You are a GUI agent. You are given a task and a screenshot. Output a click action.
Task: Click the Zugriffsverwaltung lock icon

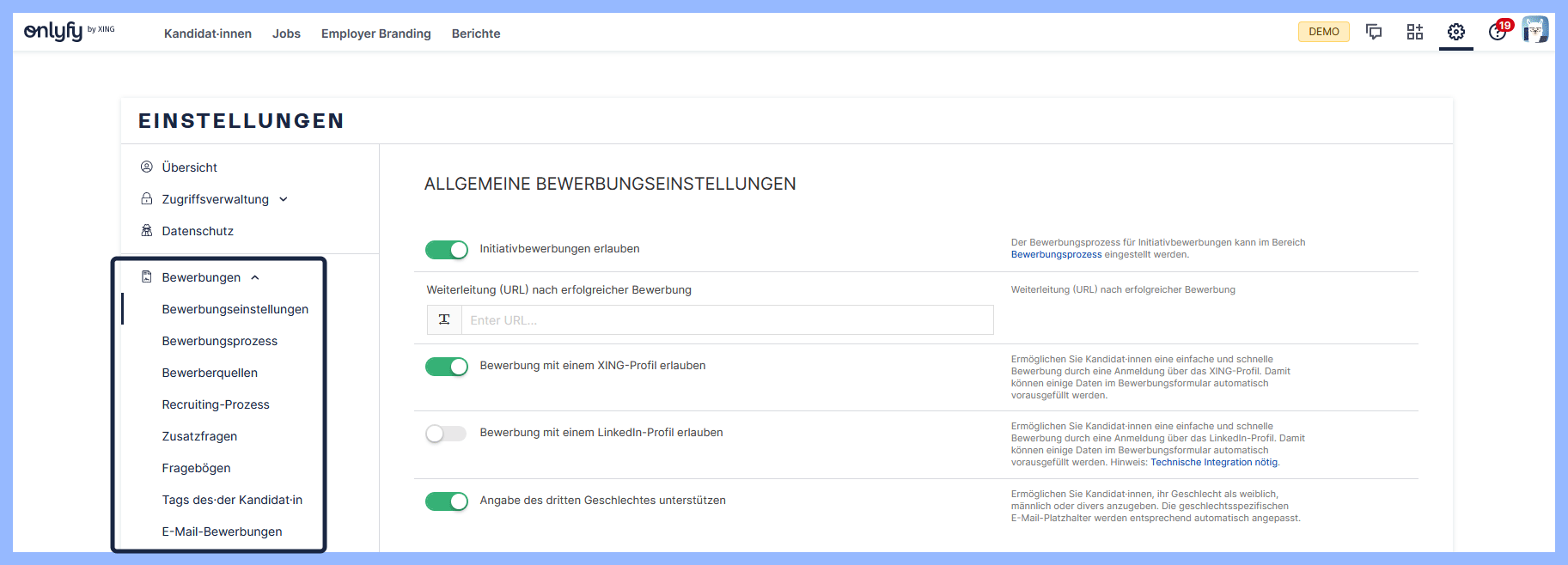147,198
